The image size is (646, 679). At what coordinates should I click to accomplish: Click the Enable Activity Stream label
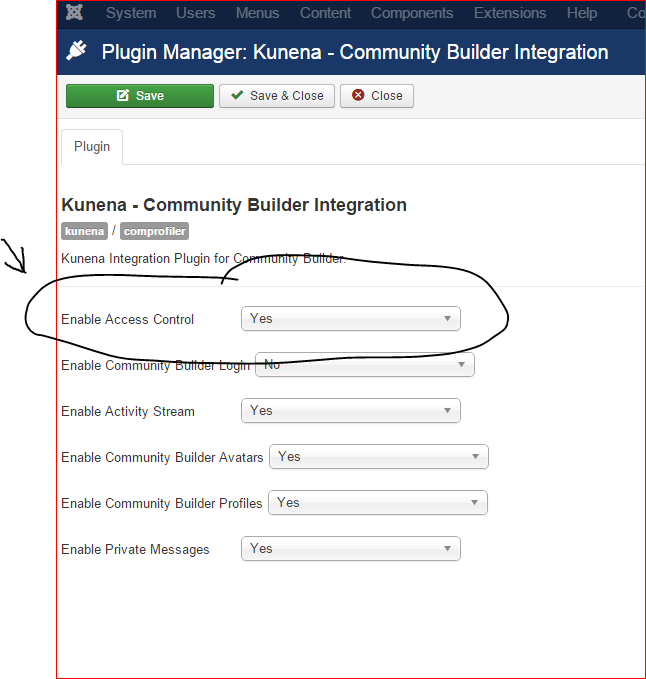pos(128,411)
